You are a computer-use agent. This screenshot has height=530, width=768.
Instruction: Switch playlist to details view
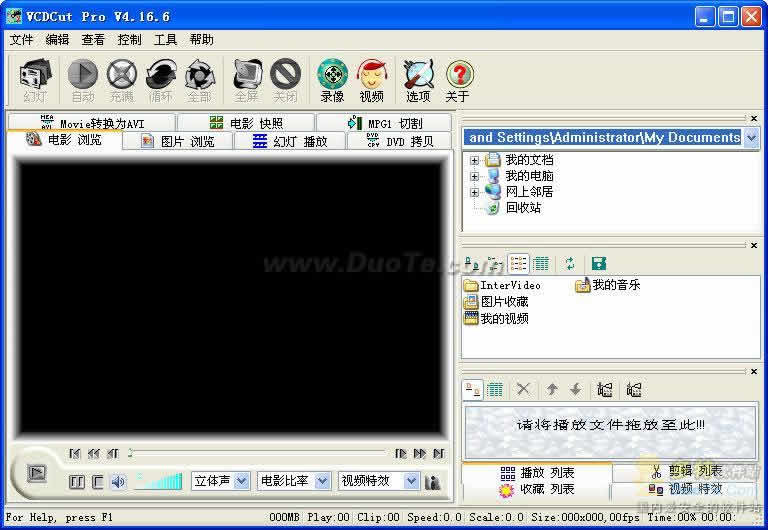(x=495, y=390)
